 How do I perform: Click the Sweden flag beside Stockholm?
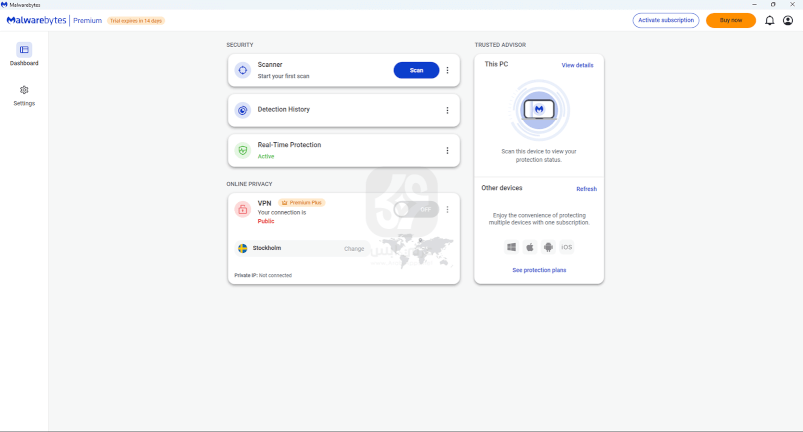point(243,248)
